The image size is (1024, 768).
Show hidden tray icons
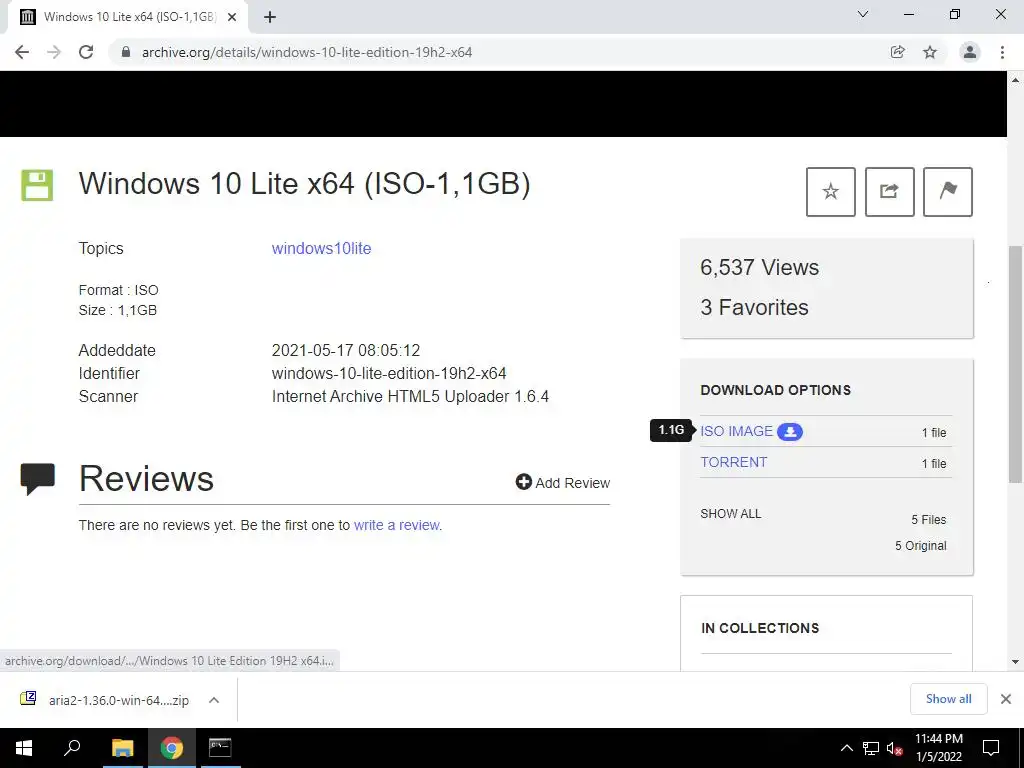(846, 748)
